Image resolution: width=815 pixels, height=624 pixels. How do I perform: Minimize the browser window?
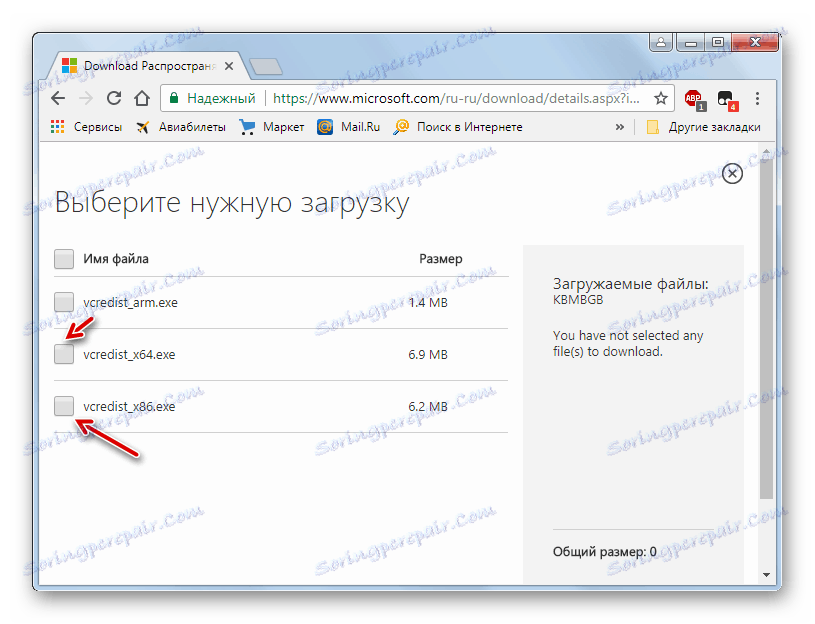point(691,42)
